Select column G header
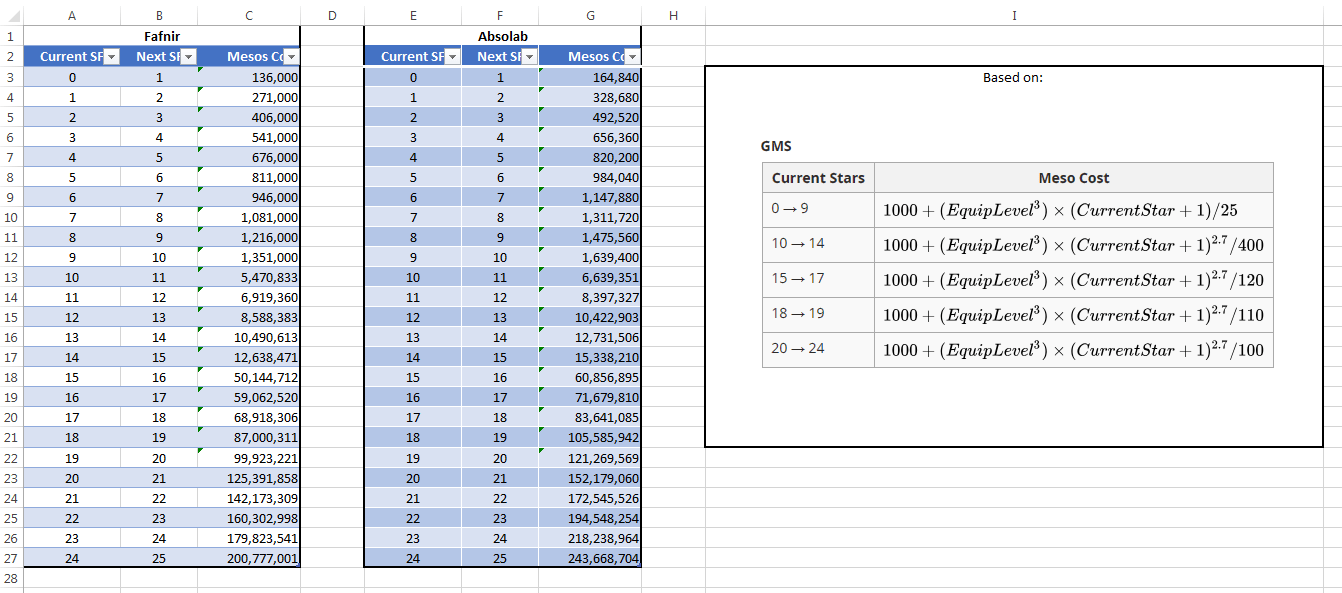Screen dimensions: 1342x593 coord(590,15)
